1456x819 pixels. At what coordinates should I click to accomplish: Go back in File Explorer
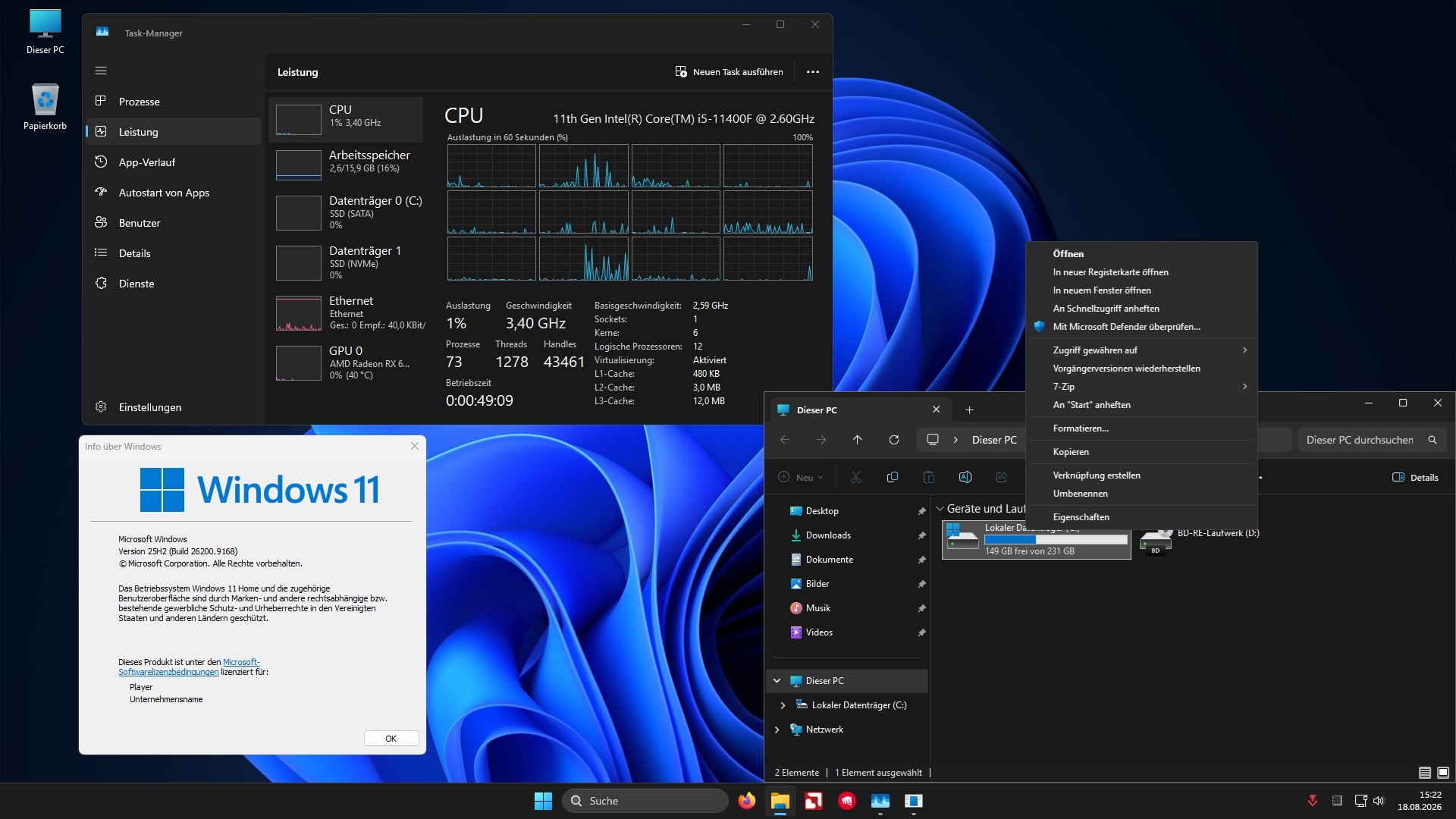[785, 440]
